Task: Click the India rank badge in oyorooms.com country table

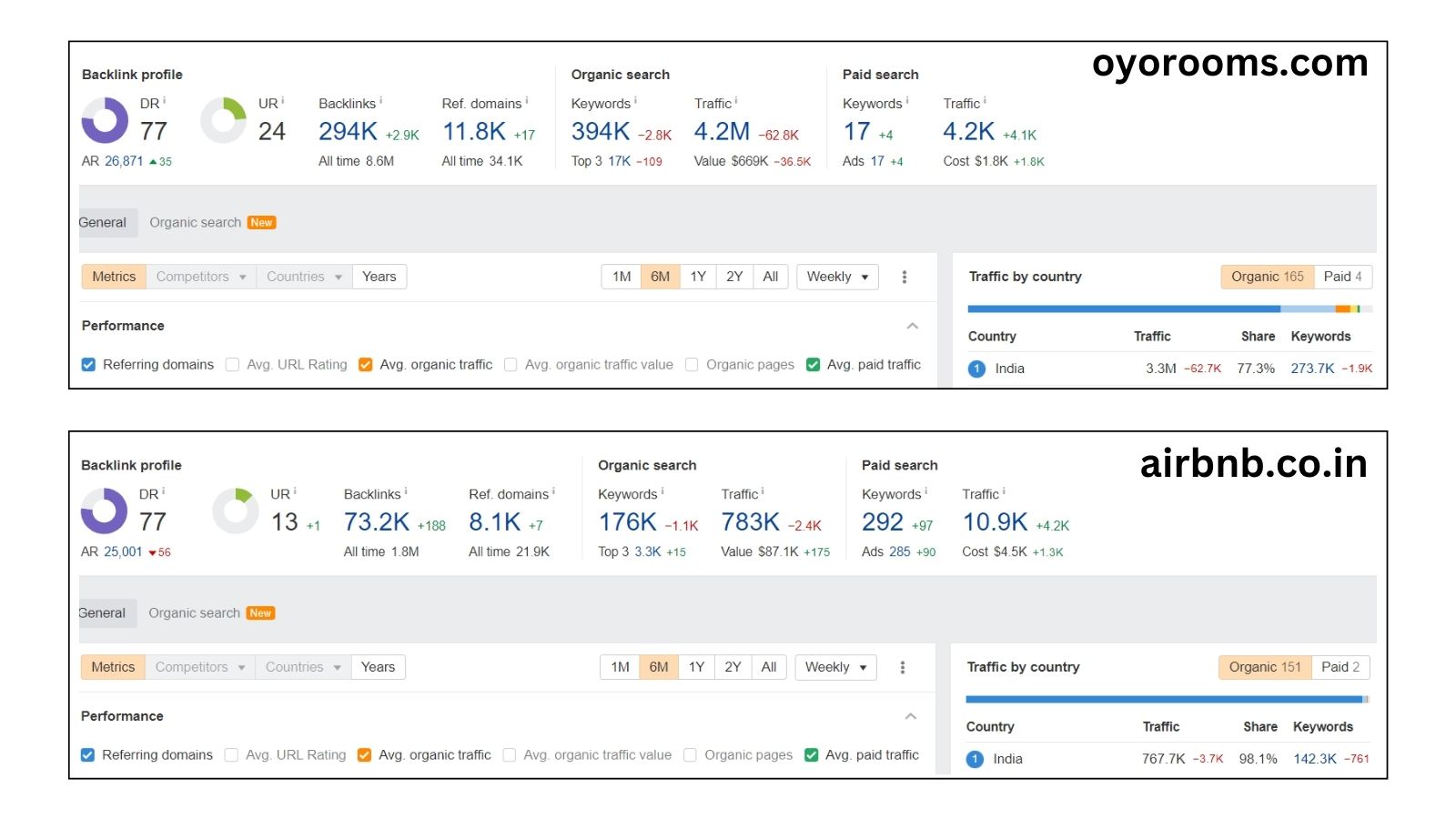Action: [976, 369]
